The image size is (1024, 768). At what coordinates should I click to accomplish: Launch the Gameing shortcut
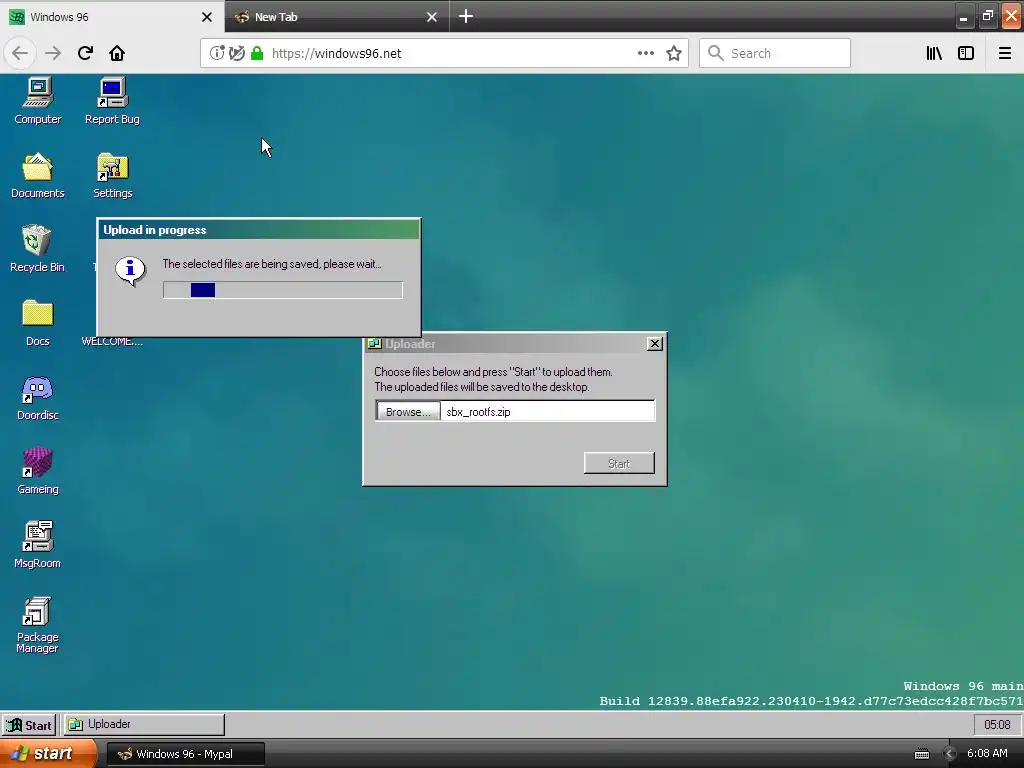coord(37,471)
